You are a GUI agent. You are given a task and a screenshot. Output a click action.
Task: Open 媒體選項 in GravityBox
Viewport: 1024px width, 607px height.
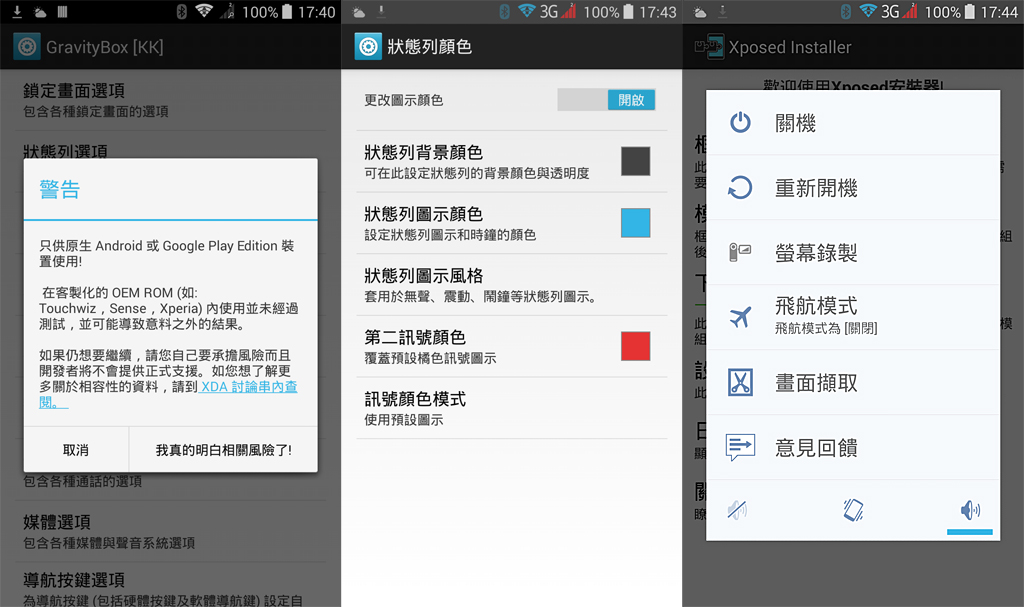pyautogui.click(x=170, y=531)
